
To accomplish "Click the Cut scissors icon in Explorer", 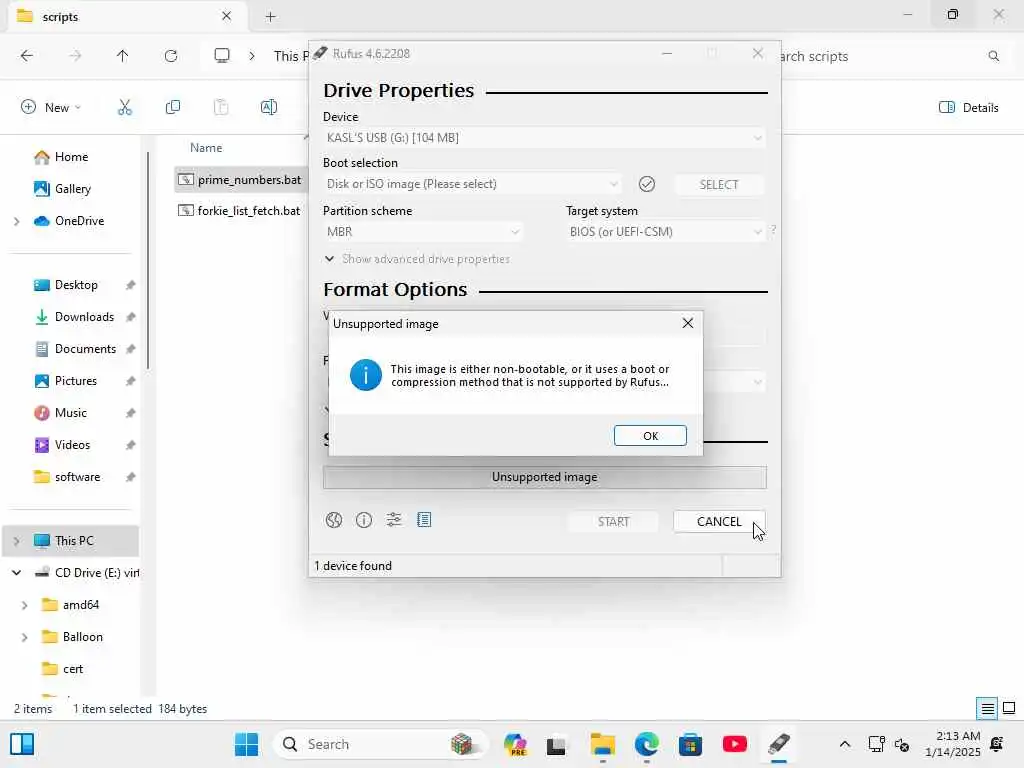I will pyautogui.click(x=125, y=108).
